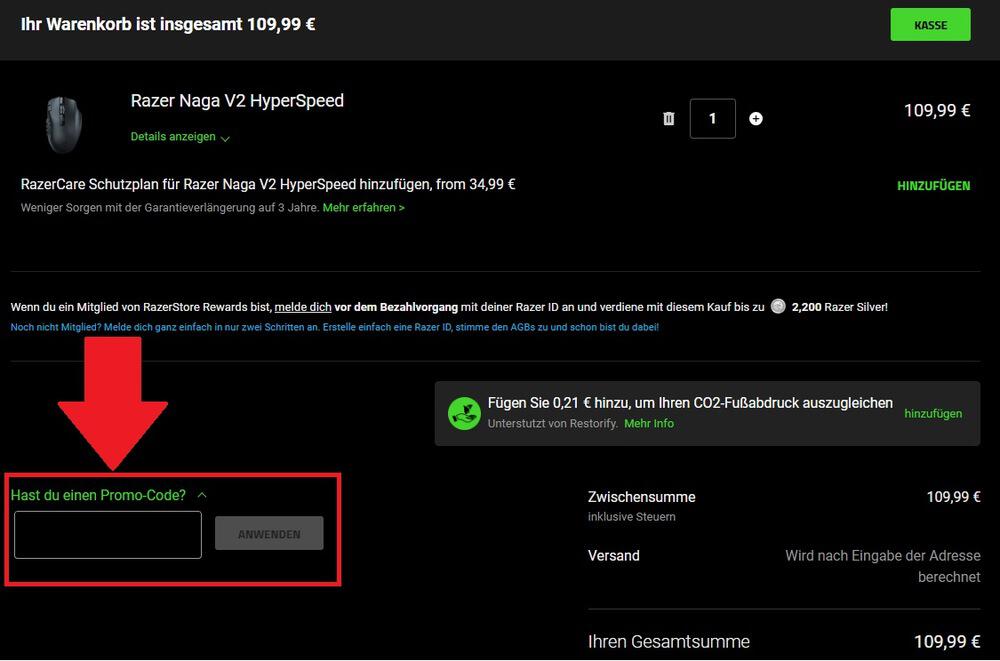Click the quantity field showing 1
Screen dimensions: 1000x661
pos(712,118)
